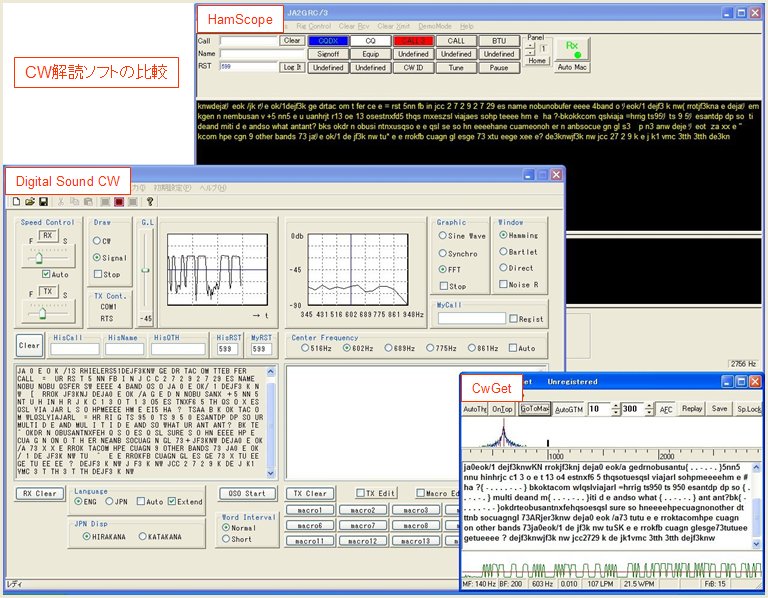Tick the Stop checkbox in Graphic group
The width and height of the screenshot is (768, 598).
pyautogui.click(x=444, y=286)
